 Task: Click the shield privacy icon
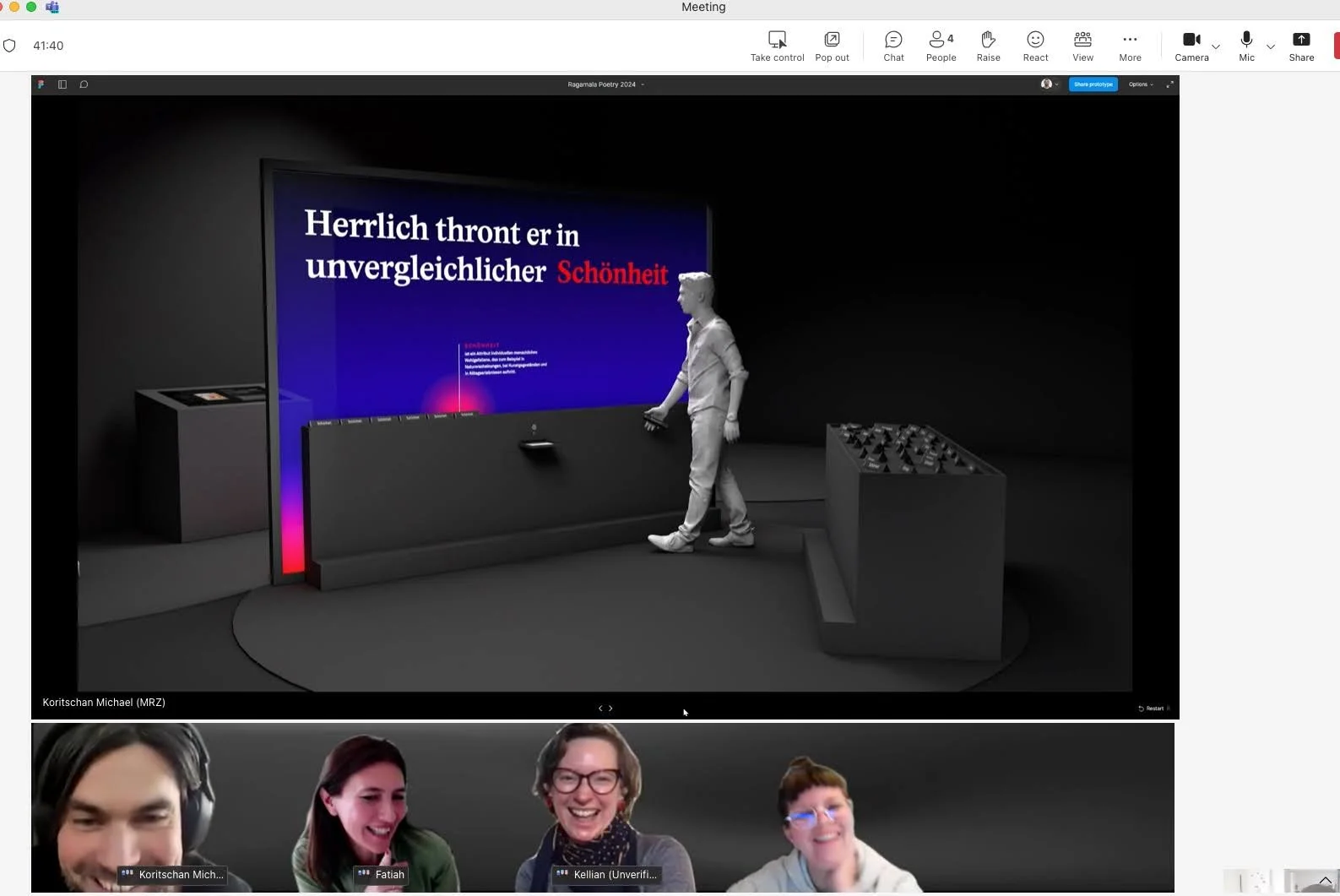[x=9, y=46]
